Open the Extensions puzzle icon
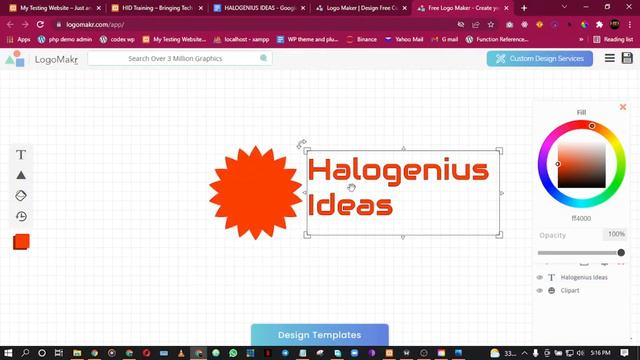 (599, 24)
